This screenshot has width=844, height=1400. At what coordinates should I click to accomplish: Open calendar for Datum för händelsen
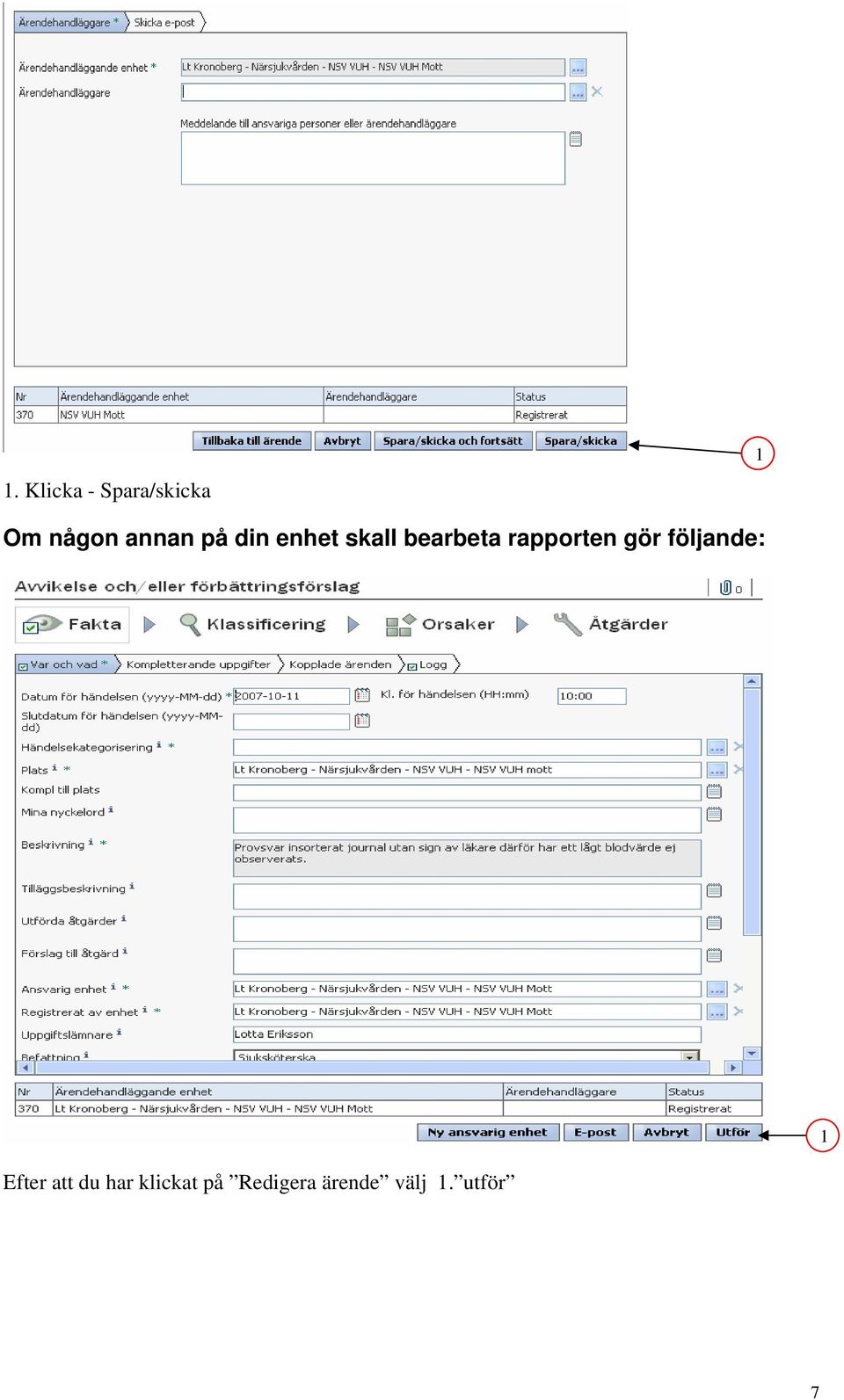362,695
